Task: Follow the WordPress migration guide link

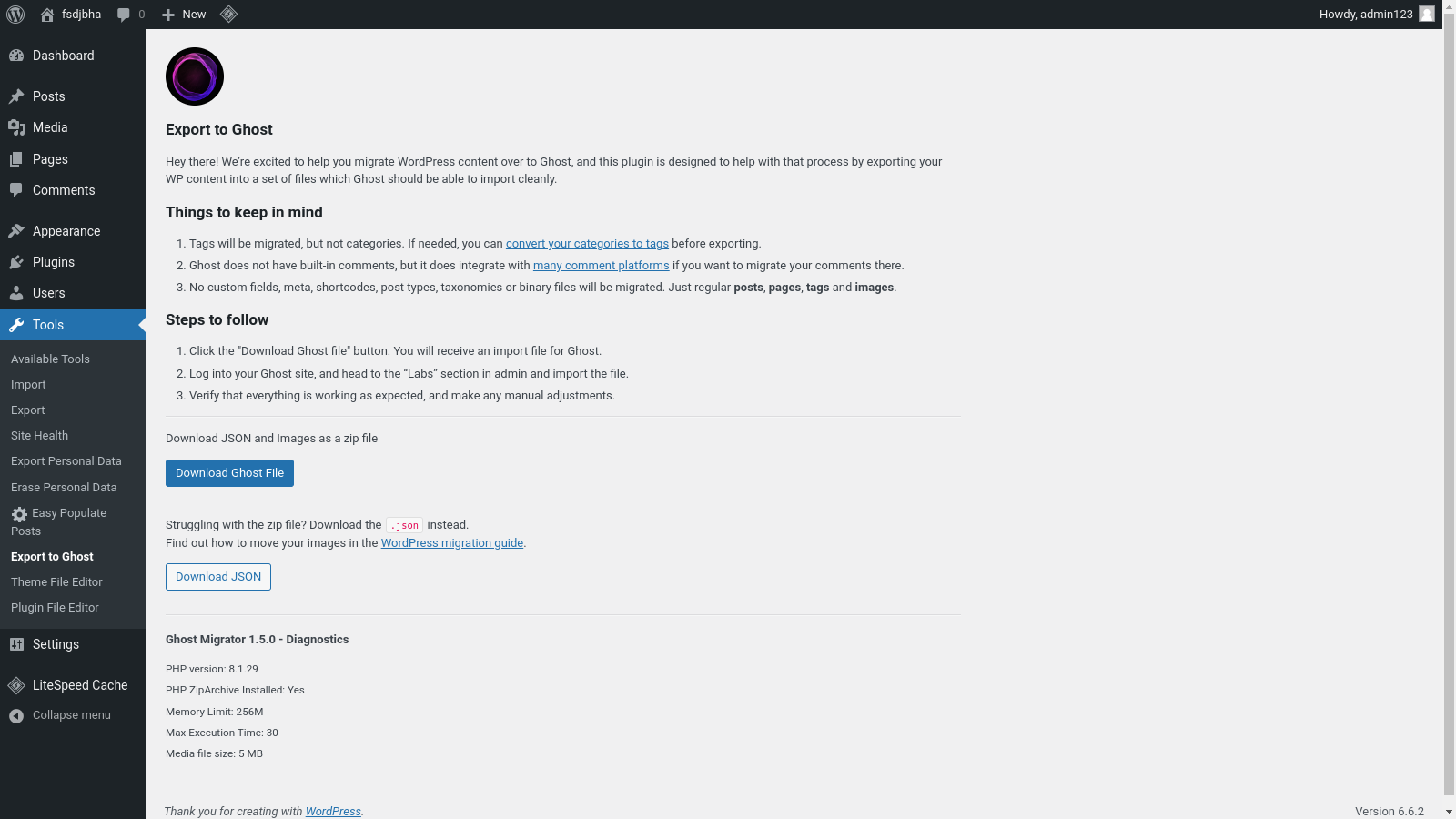Action: point(451,543)
